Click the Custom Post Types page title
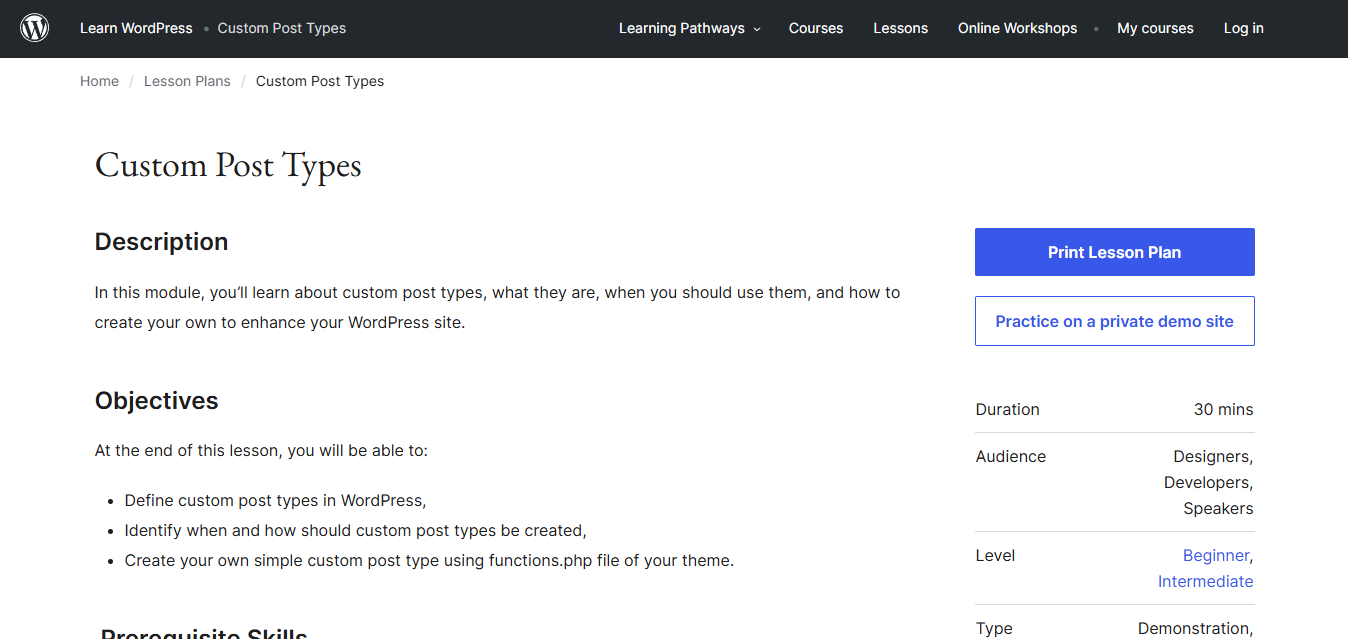The height and width of the screenshot is (639, 1348). tap(227, 164)
